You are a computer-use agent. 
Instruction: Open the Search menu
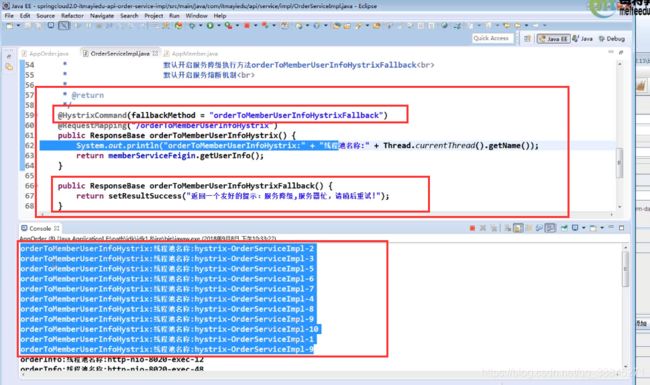(129, 16)
